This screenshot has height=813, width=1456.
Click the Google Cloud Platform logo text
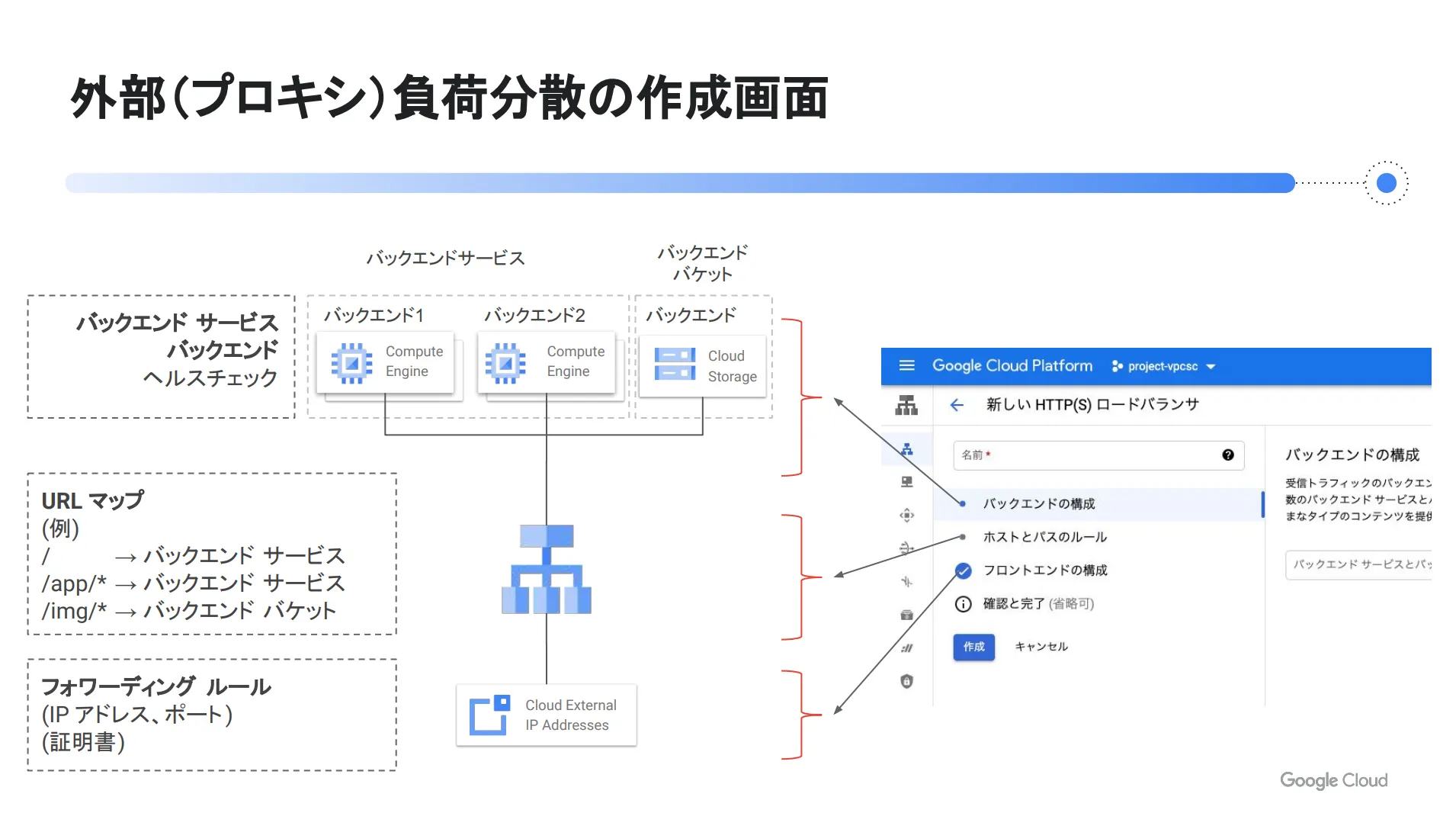coord(1012,365)
